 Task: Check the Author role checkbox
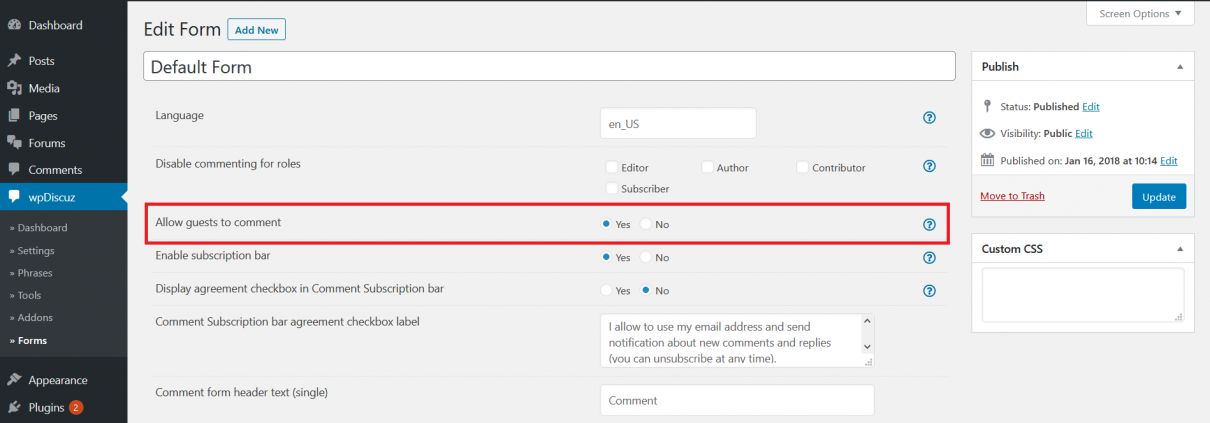pos(707,167)
